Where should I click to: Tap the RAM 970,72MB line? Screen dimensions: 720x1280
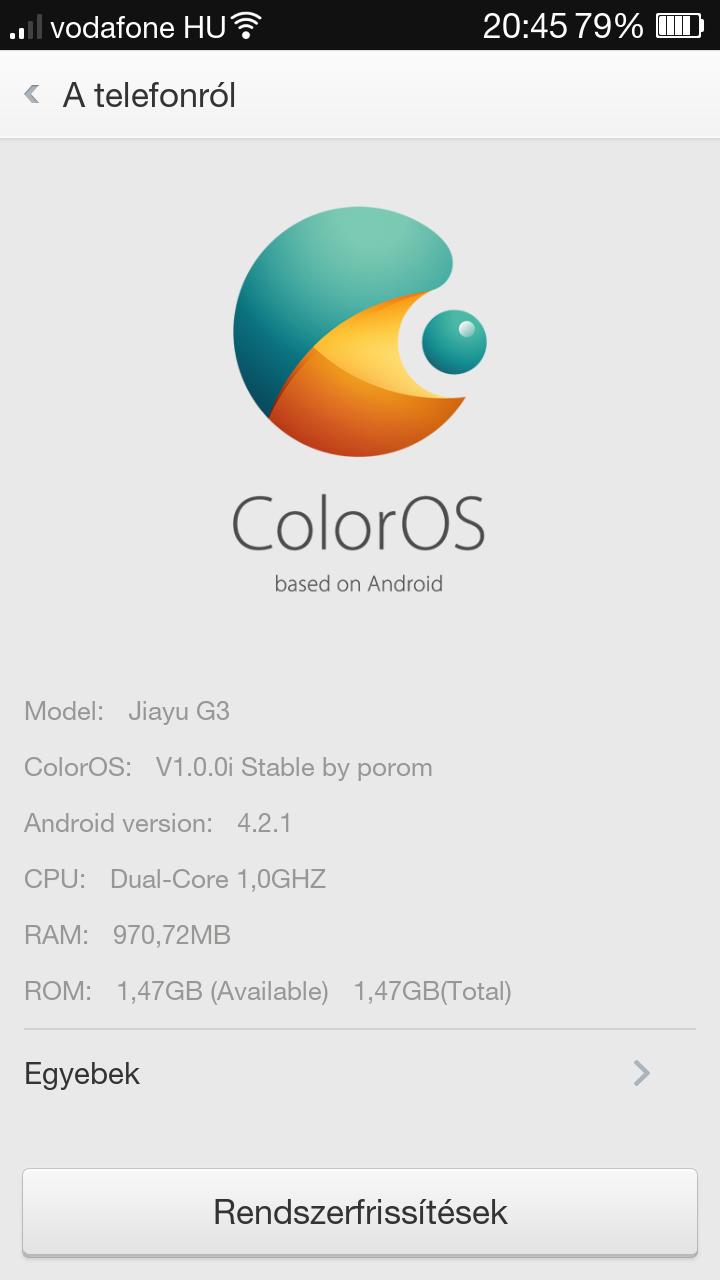coord(127,936)
